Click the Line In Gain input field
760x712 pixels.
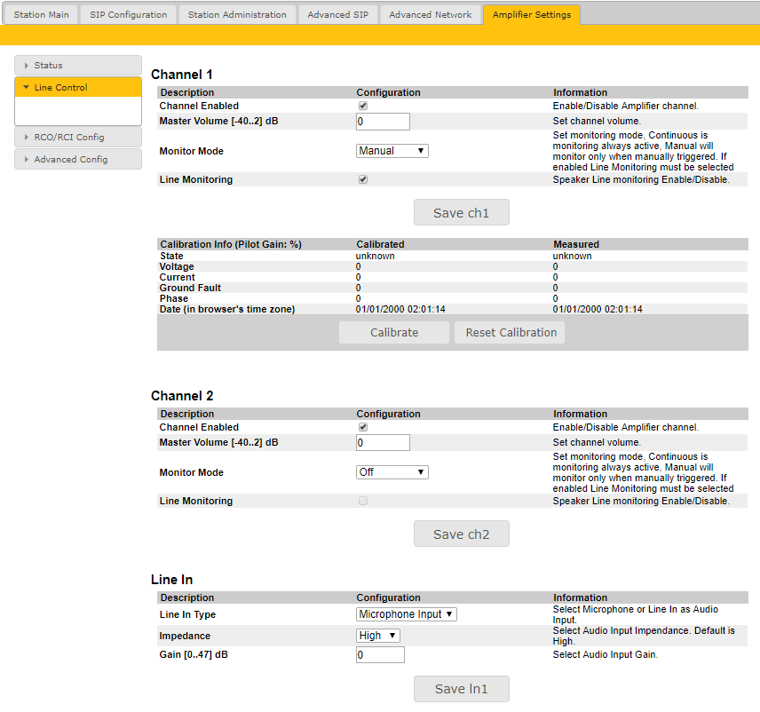[380, 655]
